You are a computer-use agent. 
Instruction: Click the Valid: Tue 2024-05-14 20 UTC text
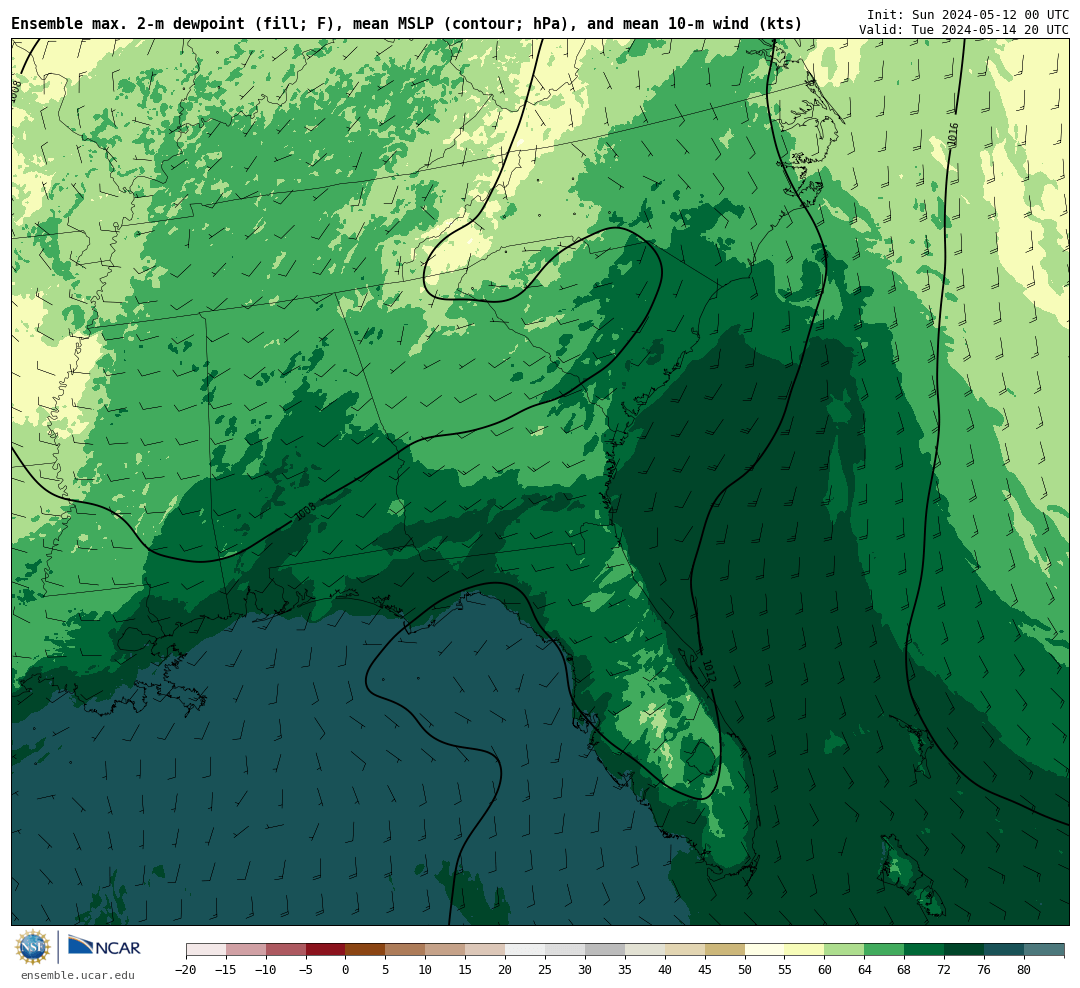coord(964,30)
